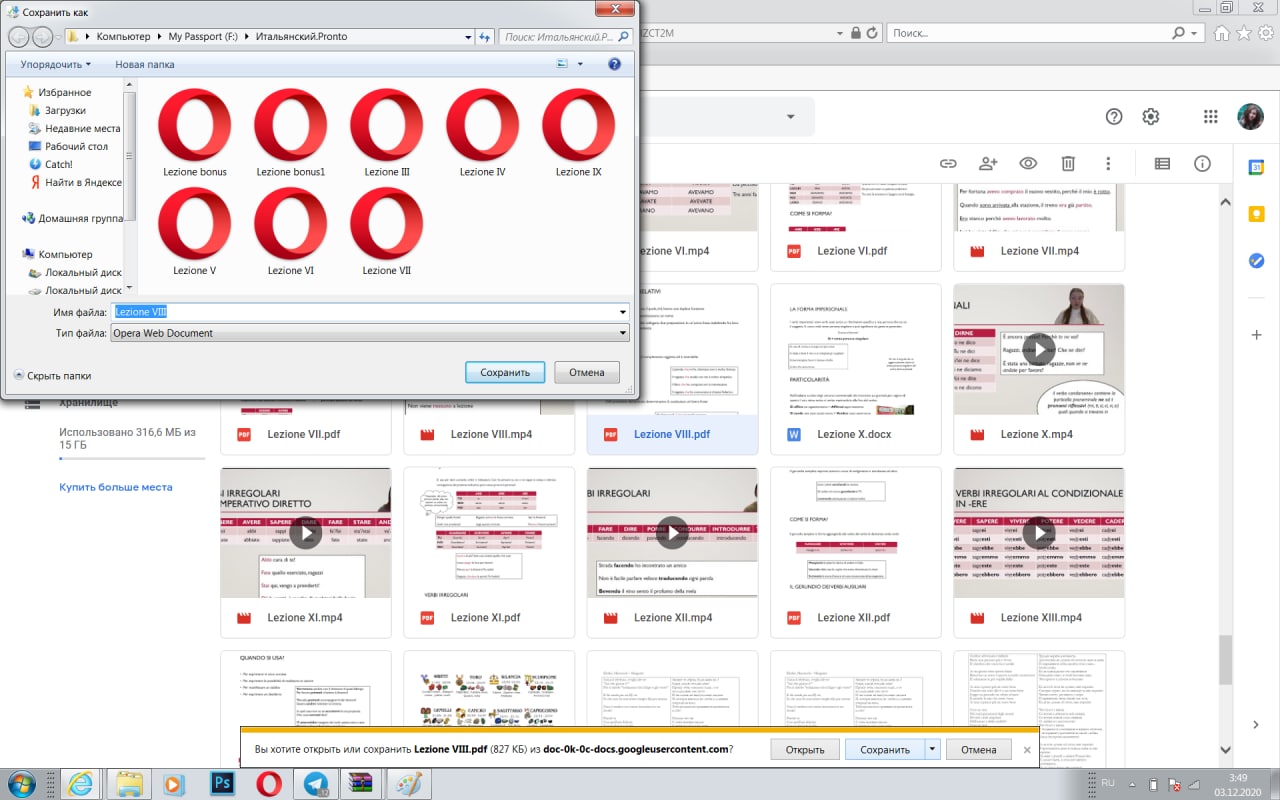Screen dimensions: 1280x800
Task: Collapse folders with Скрыть папки
Action: click(x=52, y=376)
